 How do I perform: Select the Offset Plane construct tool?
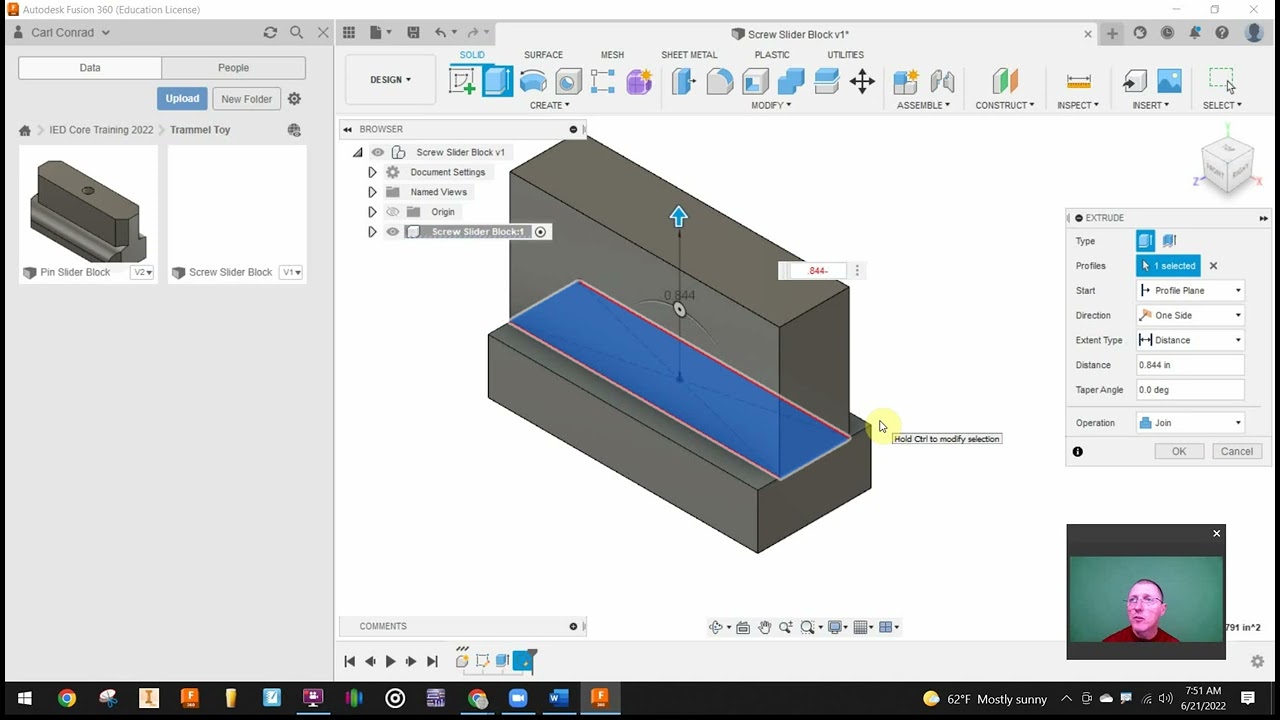[1005, 81]
